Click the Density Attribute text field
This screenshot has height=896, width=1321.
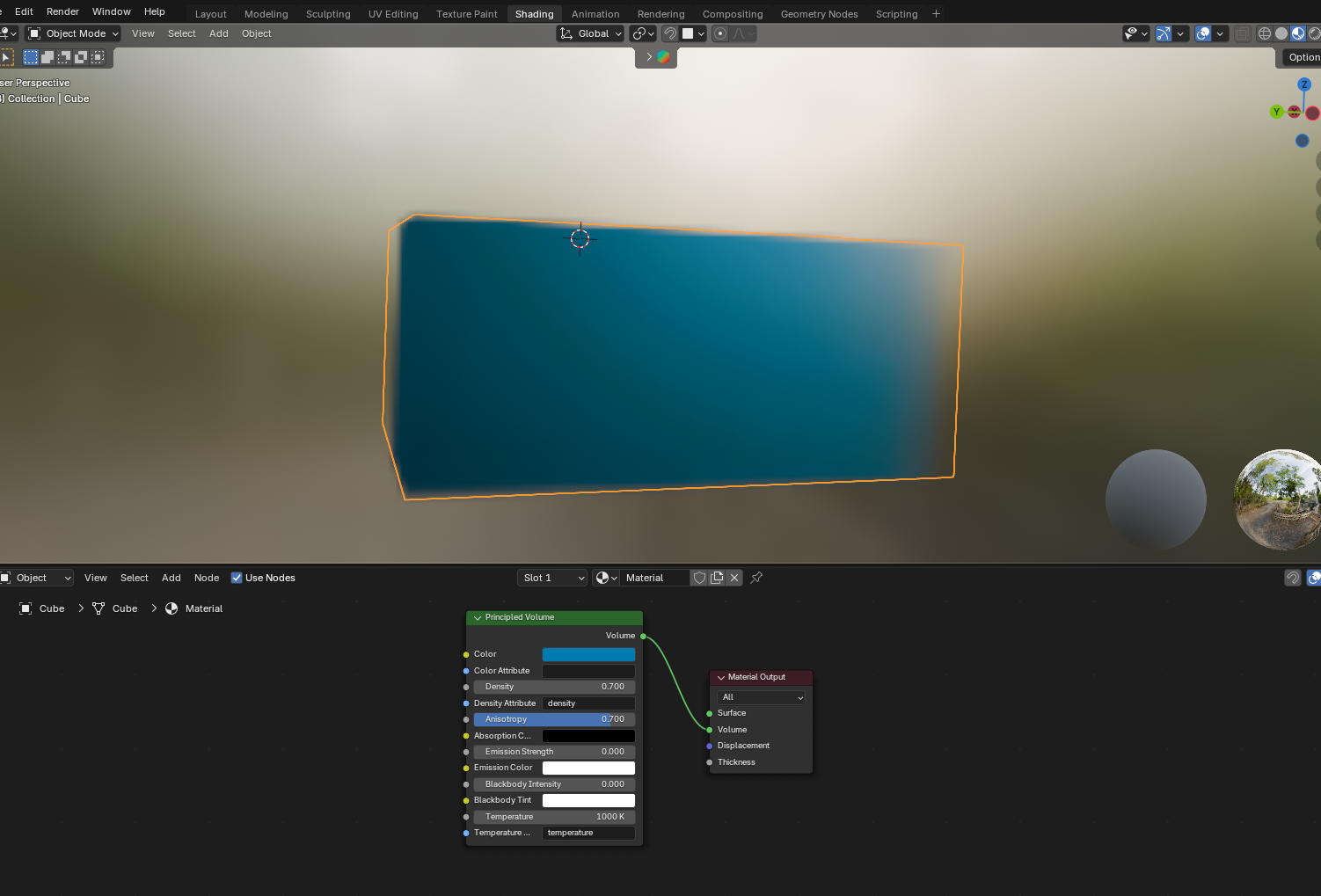588,703
